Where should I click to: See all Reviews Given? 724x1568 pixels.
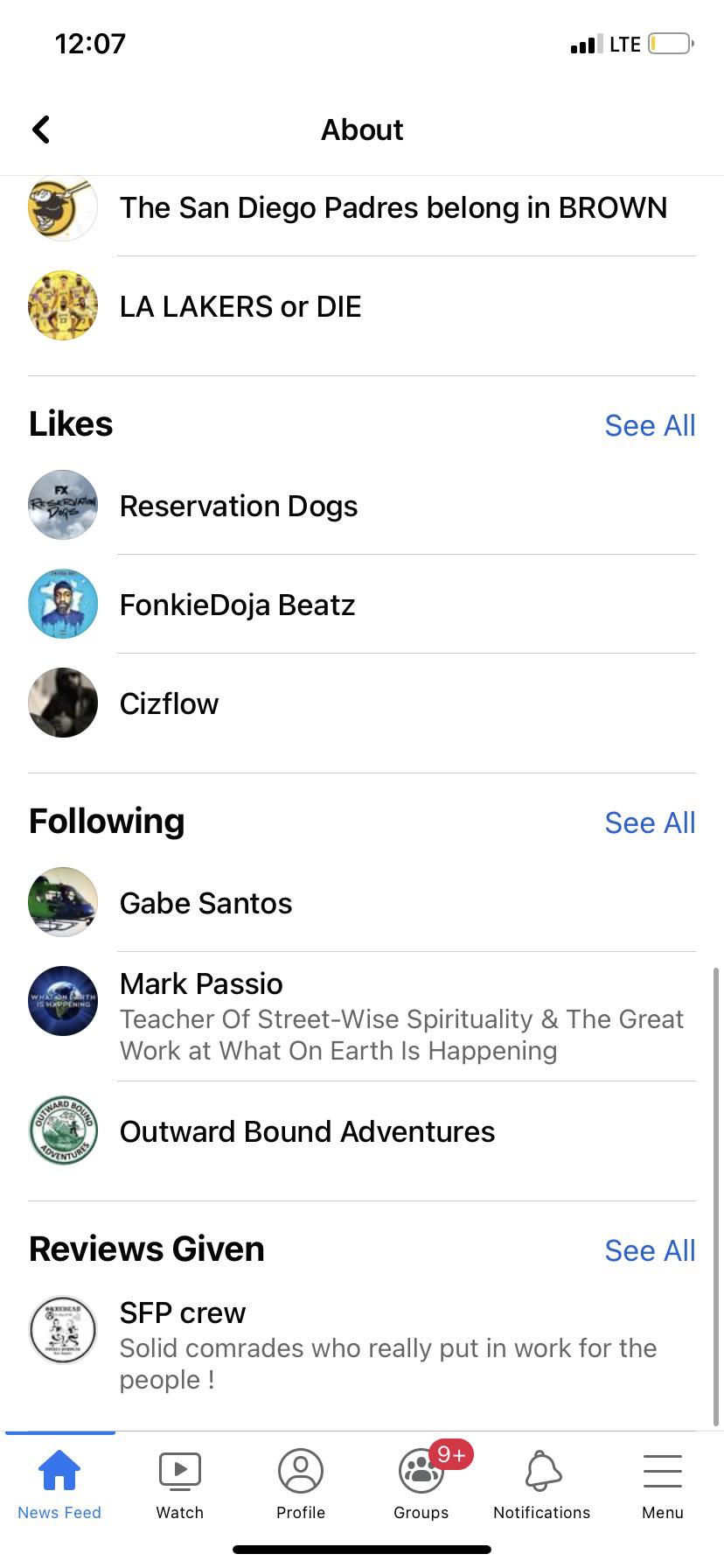click(x=650, y=1250)
